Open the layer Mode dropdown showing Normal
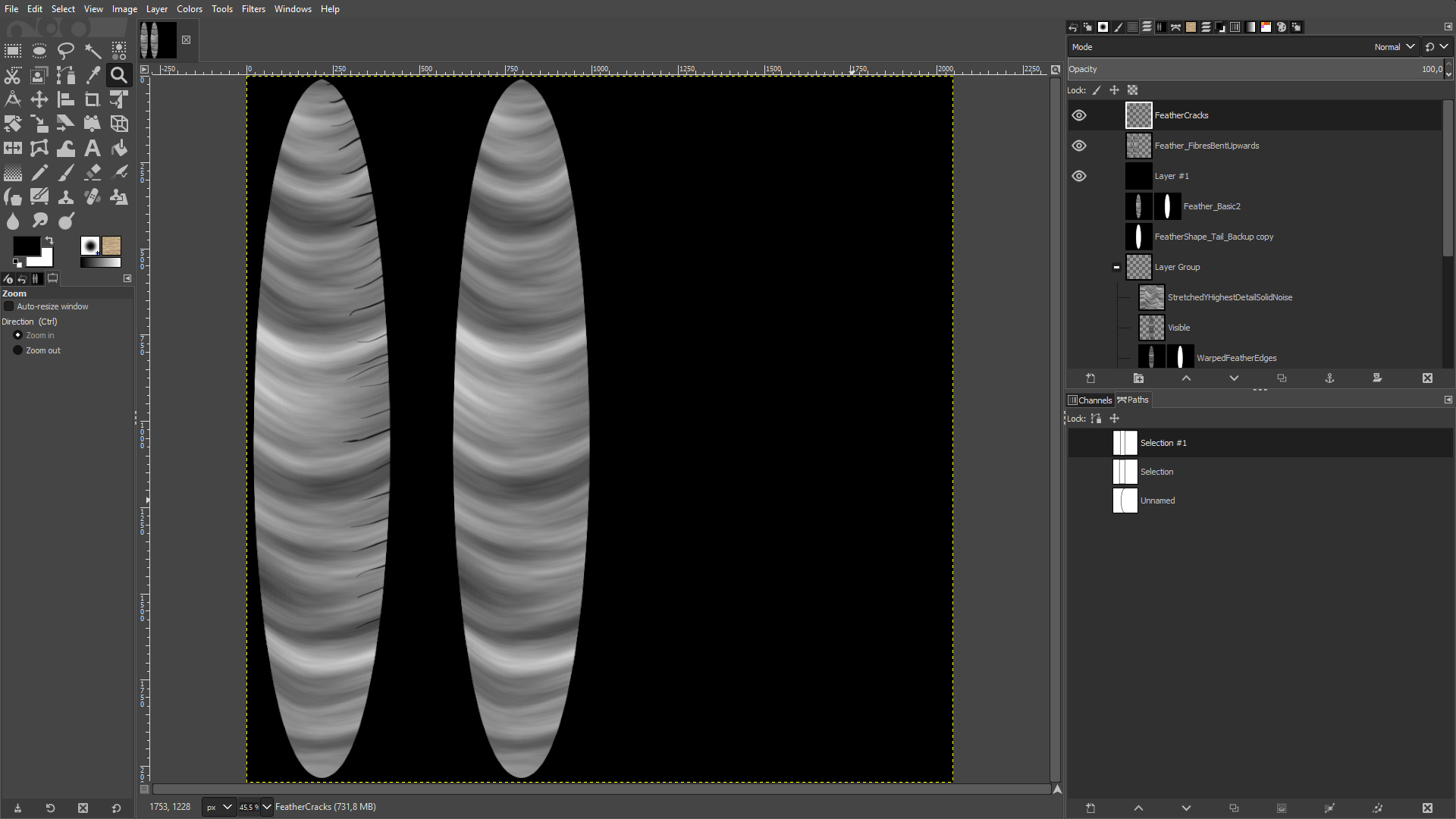The width and height of the screenshot is (1456, 819). pyautogui.click(x=1394, y=46)
